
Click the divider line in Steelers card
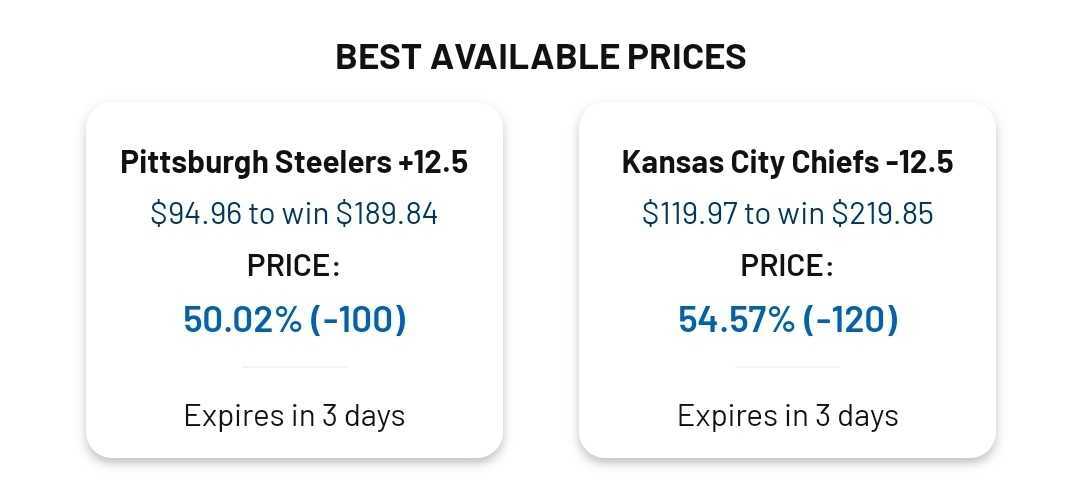295,367
